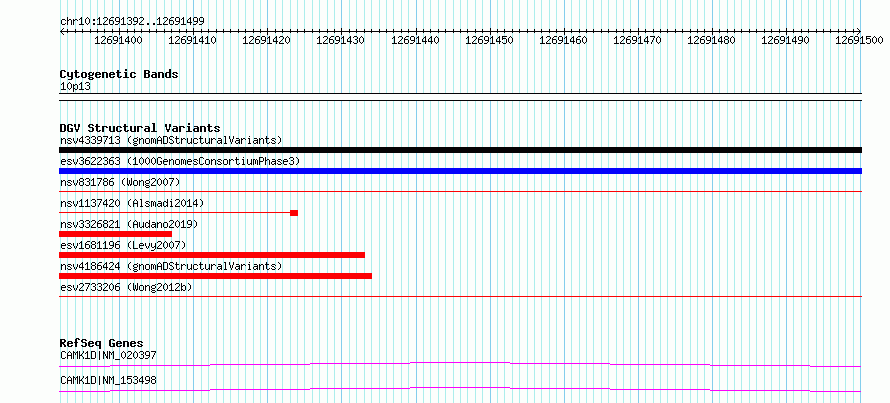The width and height of the screenshot is (890, 403).
Task: Click the thin red esv2733206 variant line
Action: (460, 297)
